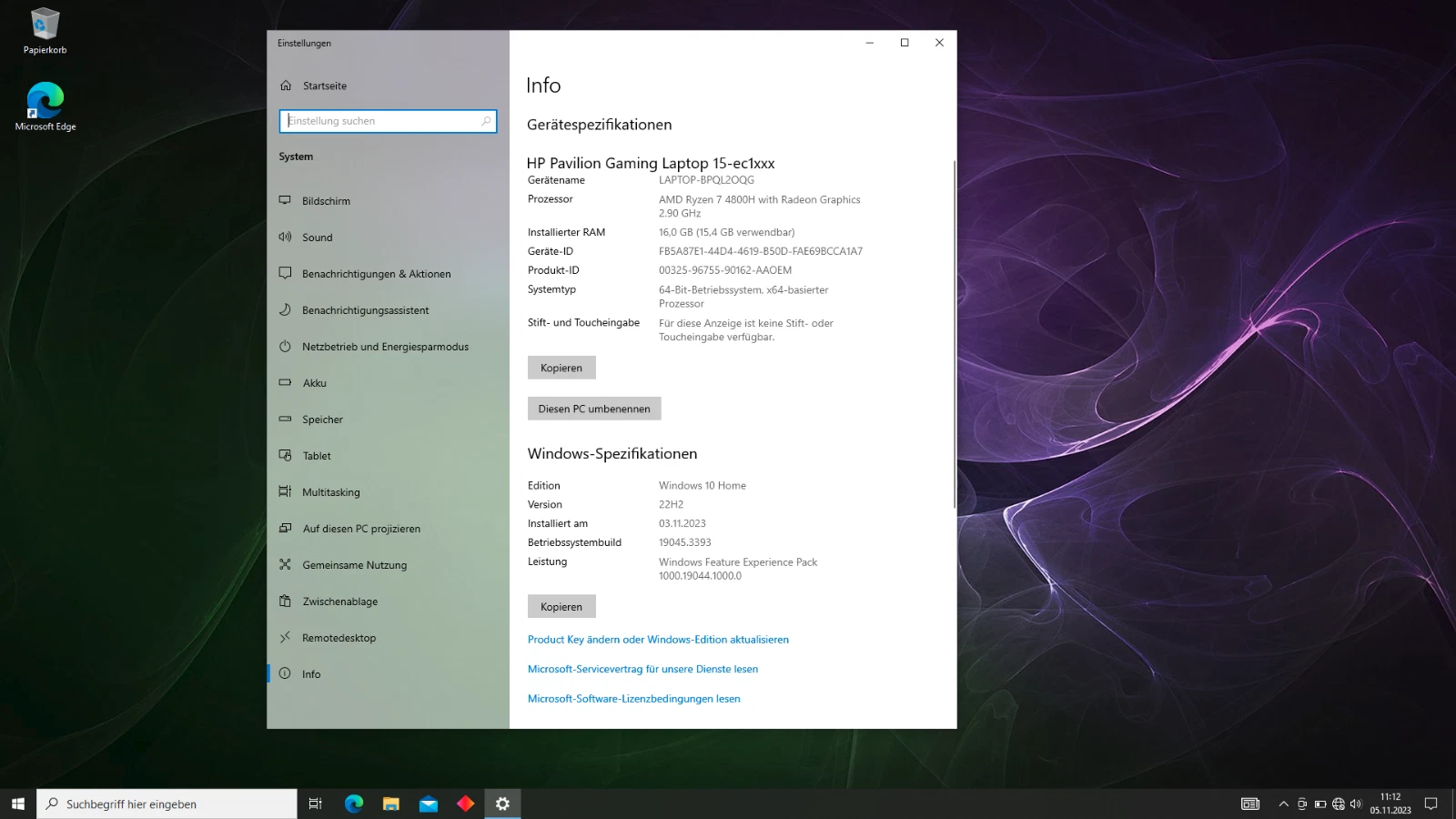
Task: Open Netzbetrieb und Energiesparmodus settings
Action: click(x=385, y=347)
